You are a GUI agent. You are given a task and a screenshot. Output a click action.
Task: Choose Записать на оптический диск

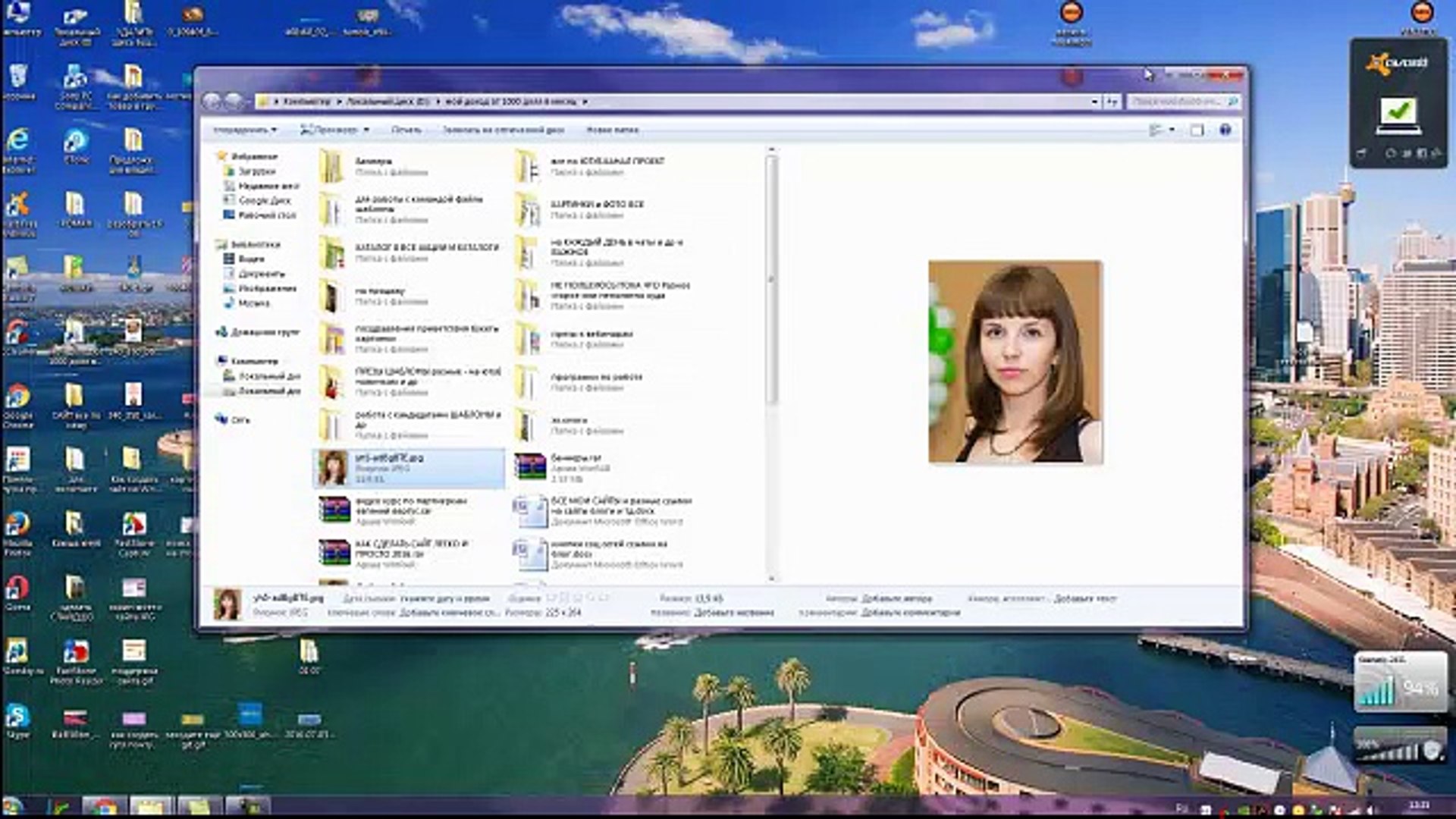tap(504, 130)
